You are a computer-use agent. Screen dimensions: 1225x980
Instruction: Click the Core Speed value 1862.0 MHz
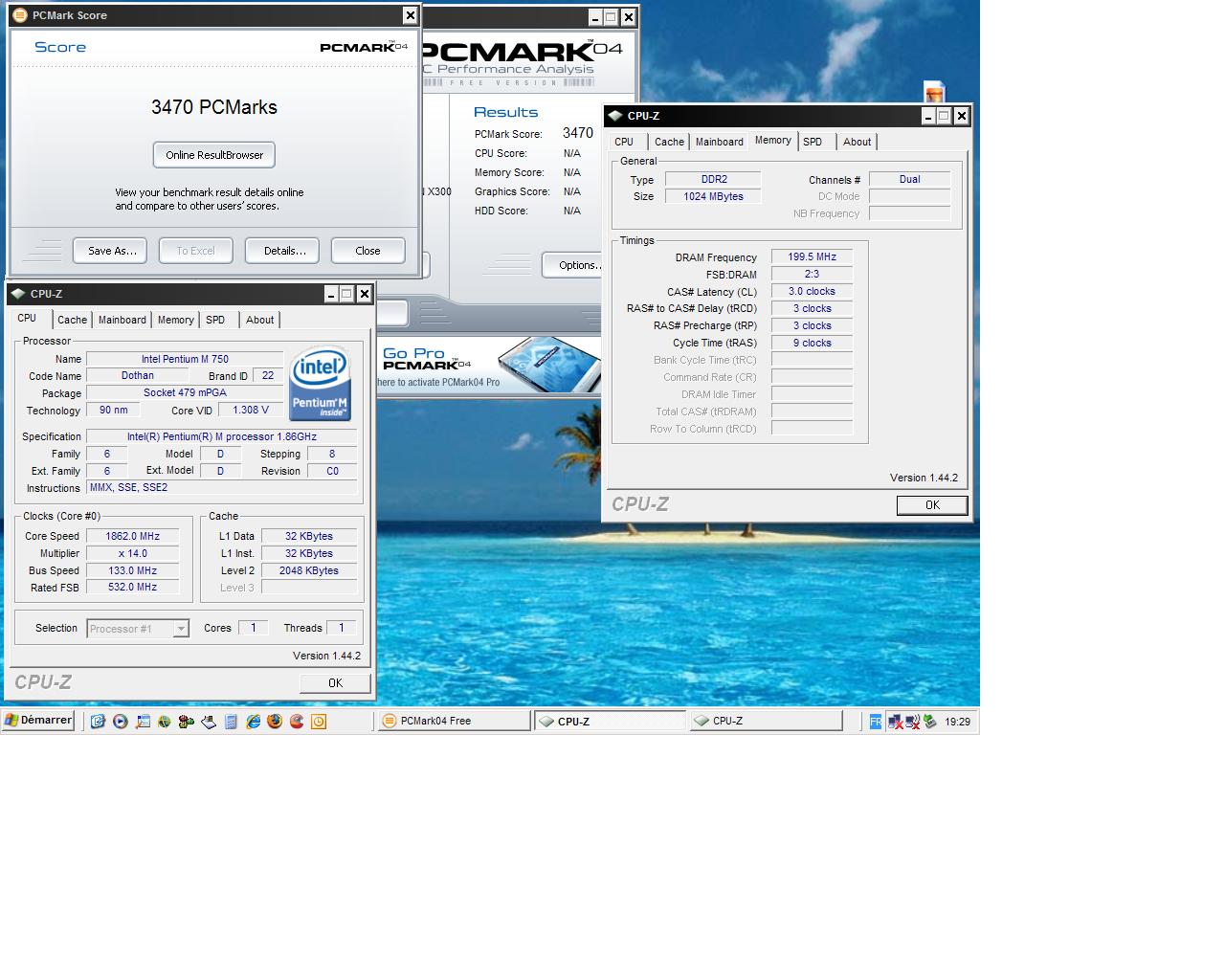pos(132,536)
